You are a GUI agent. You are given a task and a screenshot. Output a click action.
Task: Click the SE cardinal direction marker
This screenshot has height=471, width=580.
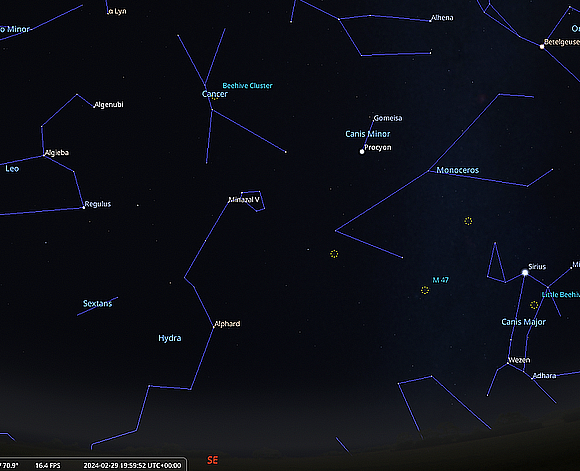[212, 460]
